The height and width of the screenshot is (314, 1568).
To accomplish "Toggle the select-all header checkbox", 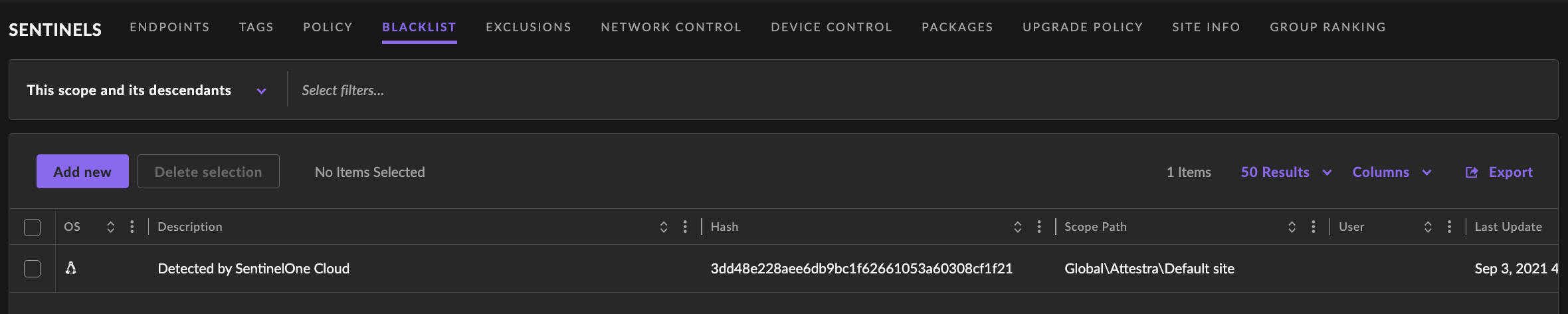I will 32,228.
